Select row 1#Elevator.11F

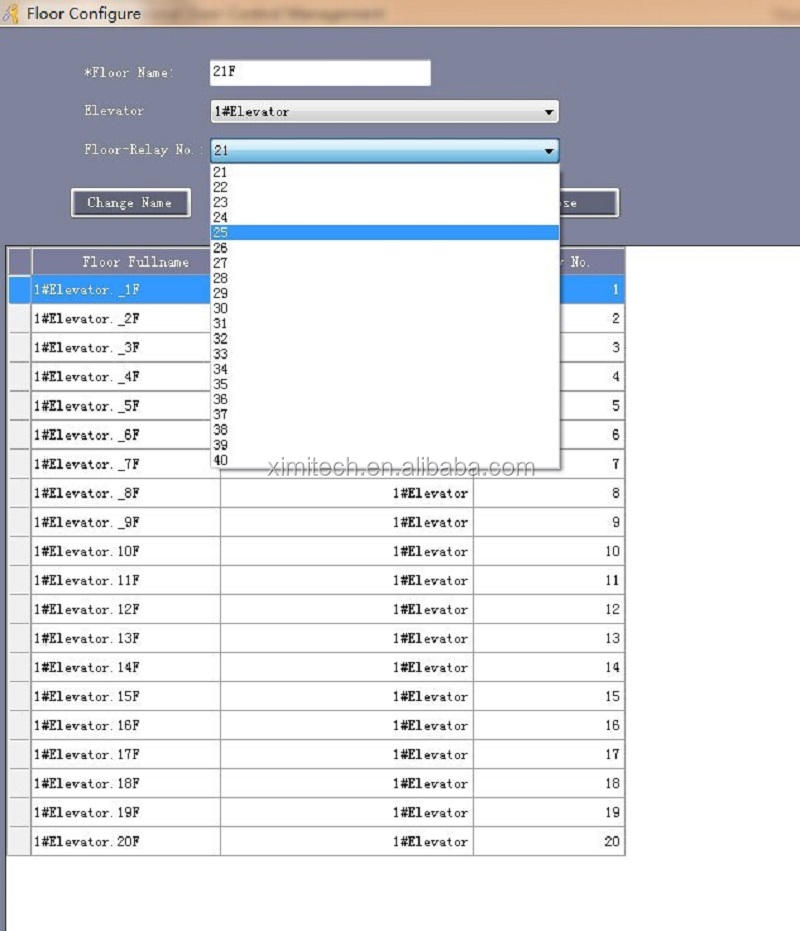pos(316,581)
